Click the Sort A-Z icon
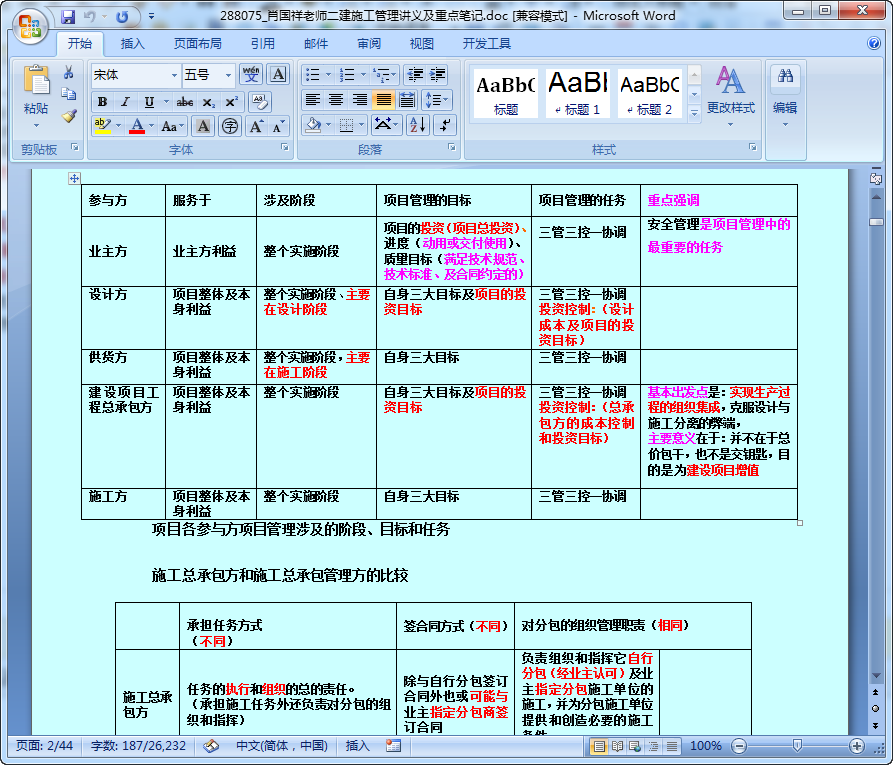The width and height of the screenshot is (893, 765). pyautogui.click(x=417, y=125)
